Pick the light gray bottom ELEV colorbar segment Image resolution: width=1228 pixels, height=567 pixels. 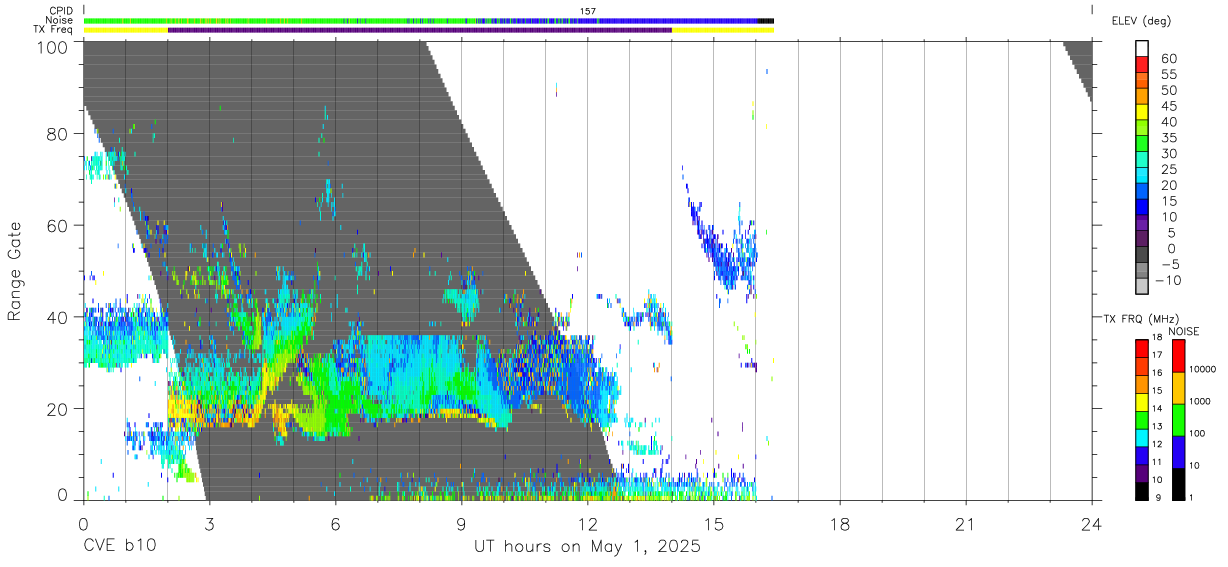1142,286
